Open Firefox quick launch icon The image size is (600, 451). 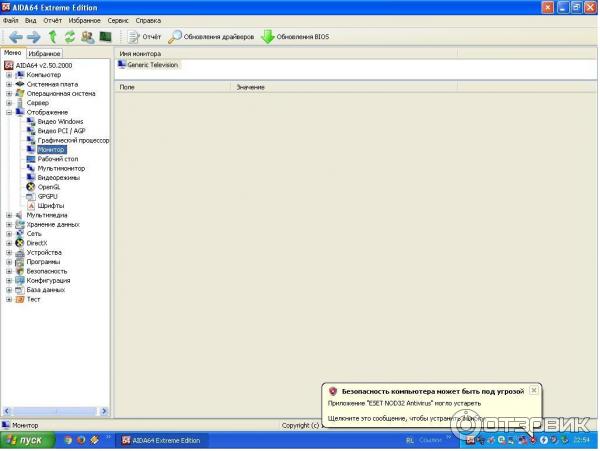click(x=81, y=440)
